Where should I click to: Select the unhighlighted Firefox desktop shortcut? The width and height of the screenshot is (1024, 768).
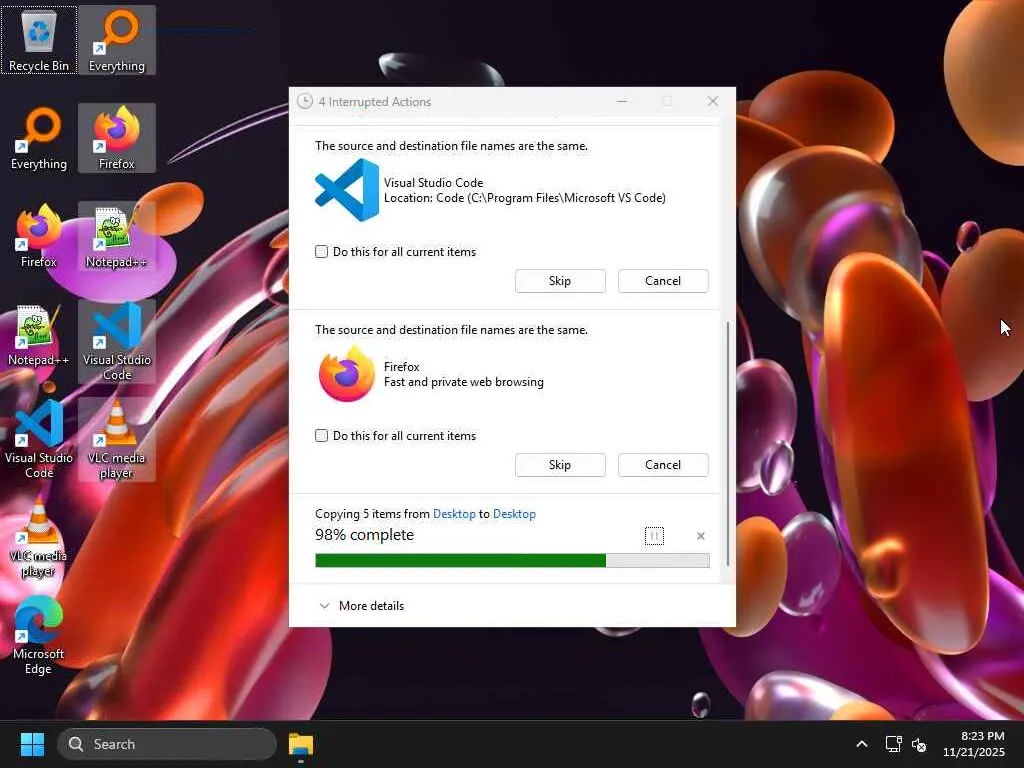click(x=39, y=236)
